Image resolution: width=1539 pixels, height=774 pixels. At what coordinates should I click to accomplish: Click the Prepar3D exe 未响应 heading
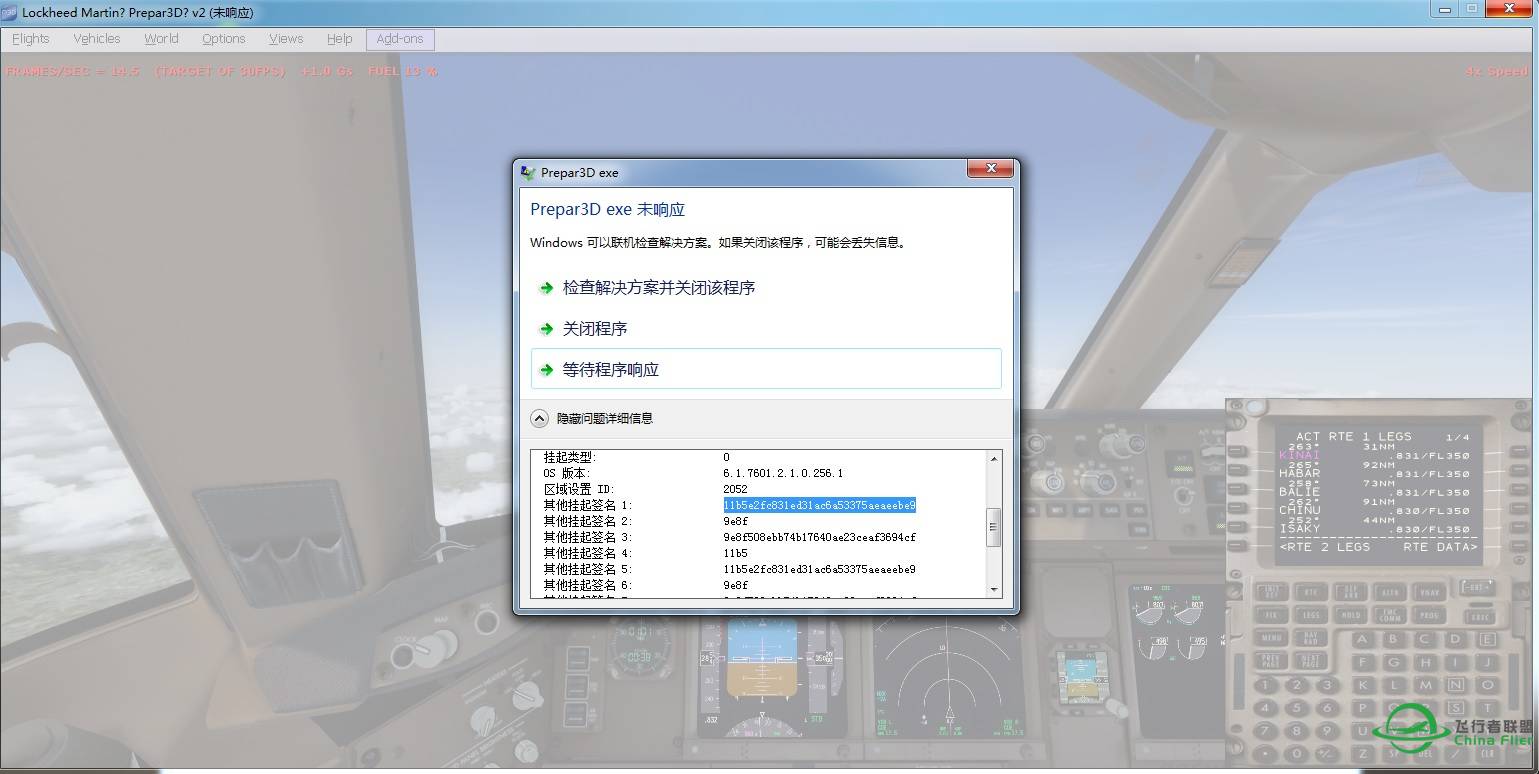tap(607, 210)
